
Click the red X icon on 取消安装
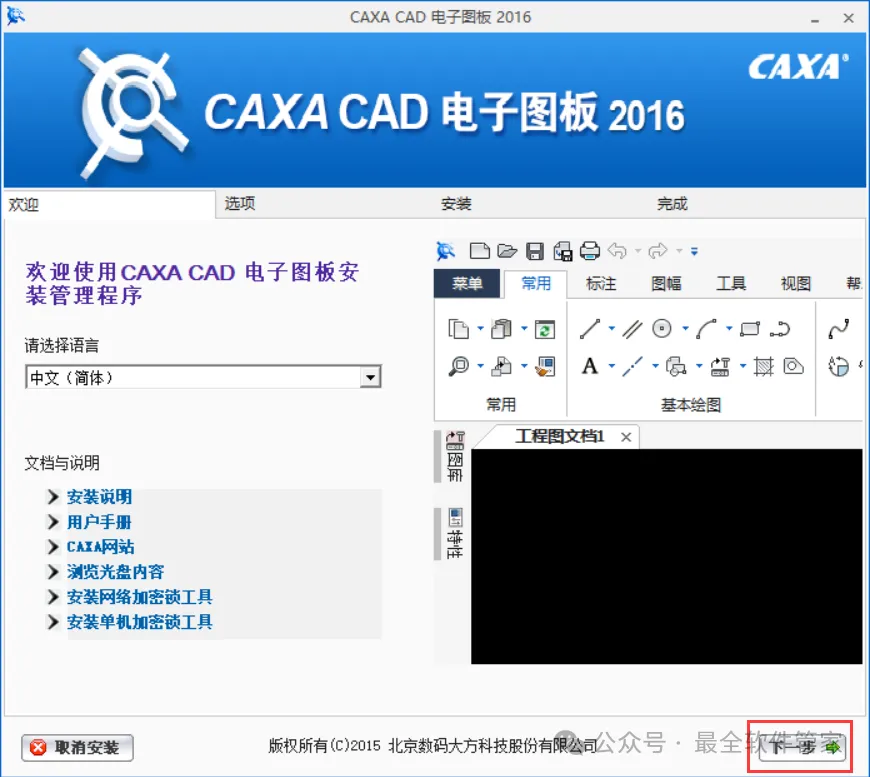click(38, 748)
